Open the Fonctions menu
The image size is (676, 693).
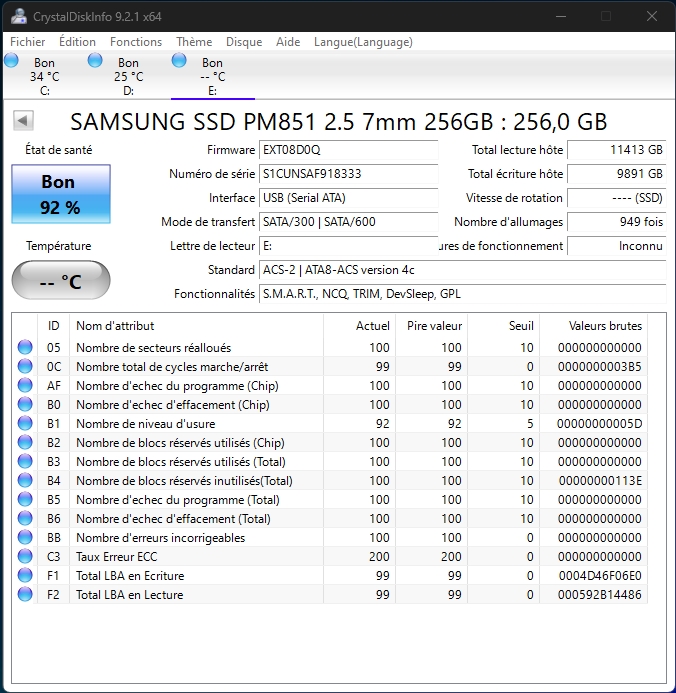click(x=136, y=42)
